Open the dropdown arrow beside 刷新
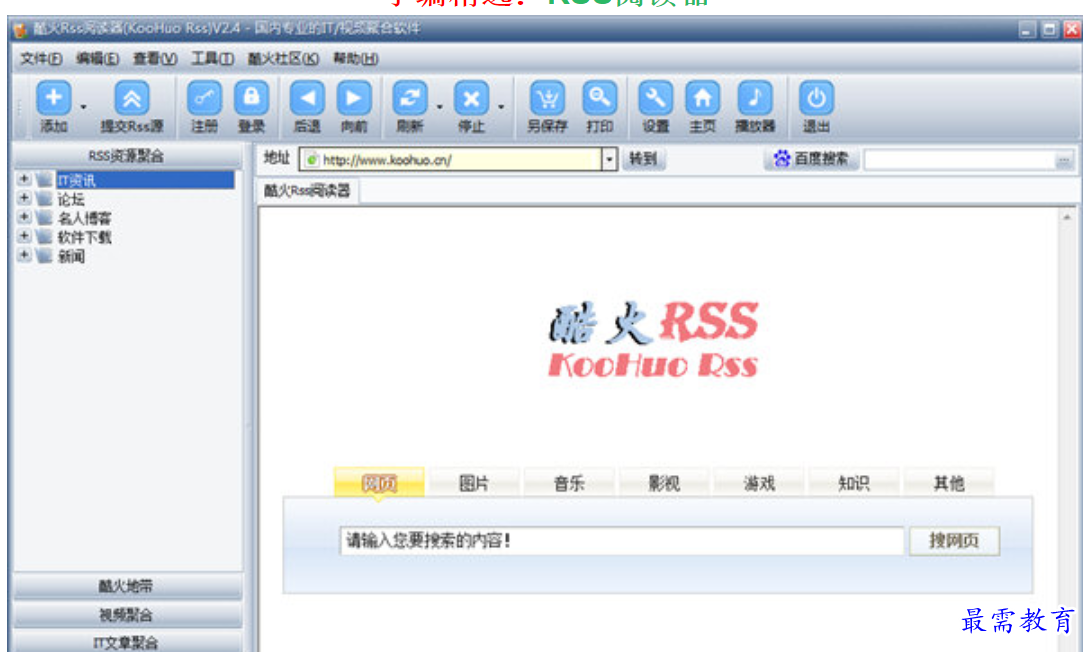The image size is (1083, 652). pos(439,107)
